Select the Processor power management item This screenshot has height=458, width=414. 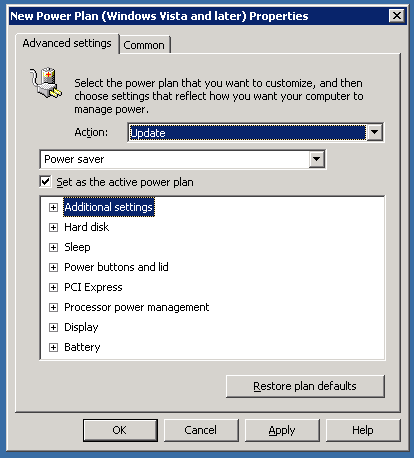137,307
